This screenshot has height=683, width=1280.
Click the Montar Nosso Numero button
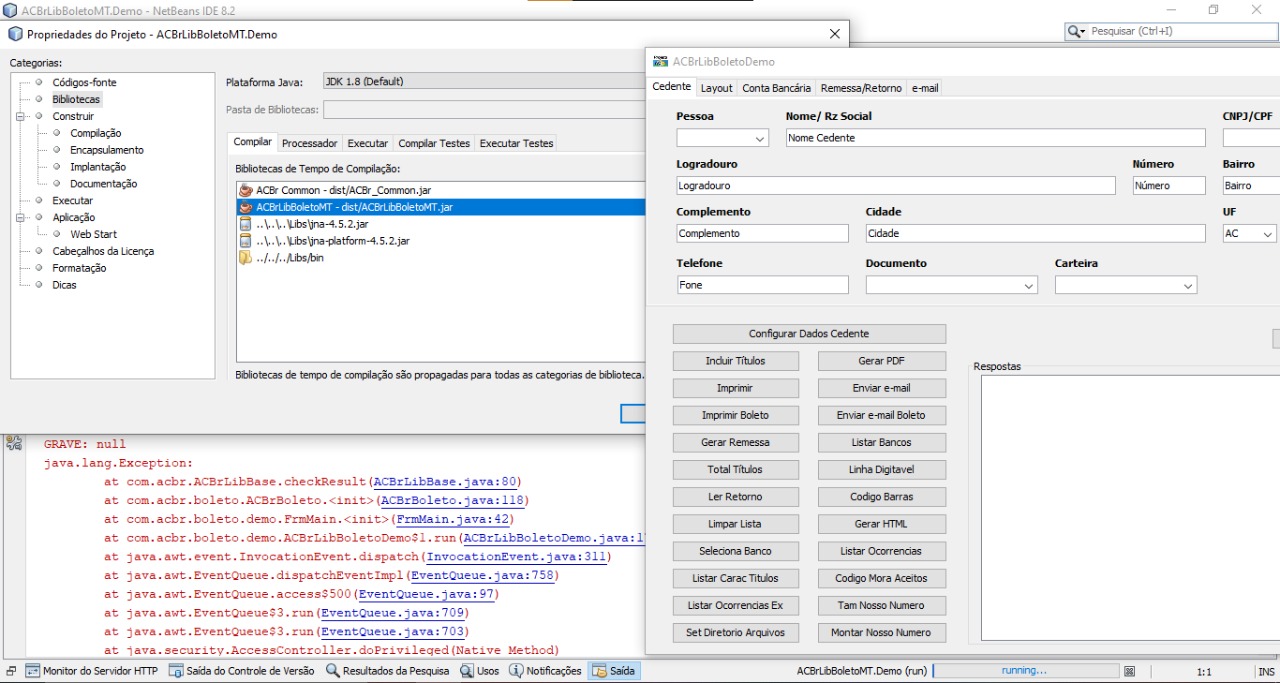point(881,633)
